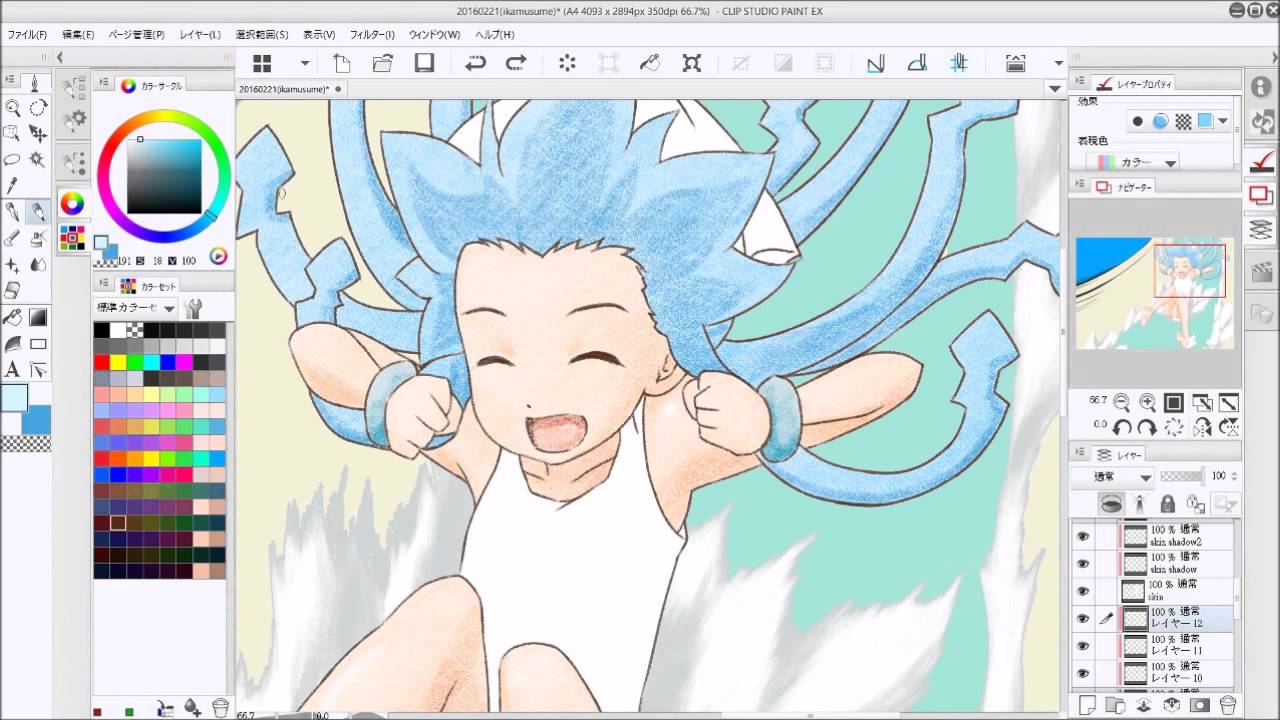Open the command bar grid dropdown arrow

pyautogui.click(x=305, y=63)
